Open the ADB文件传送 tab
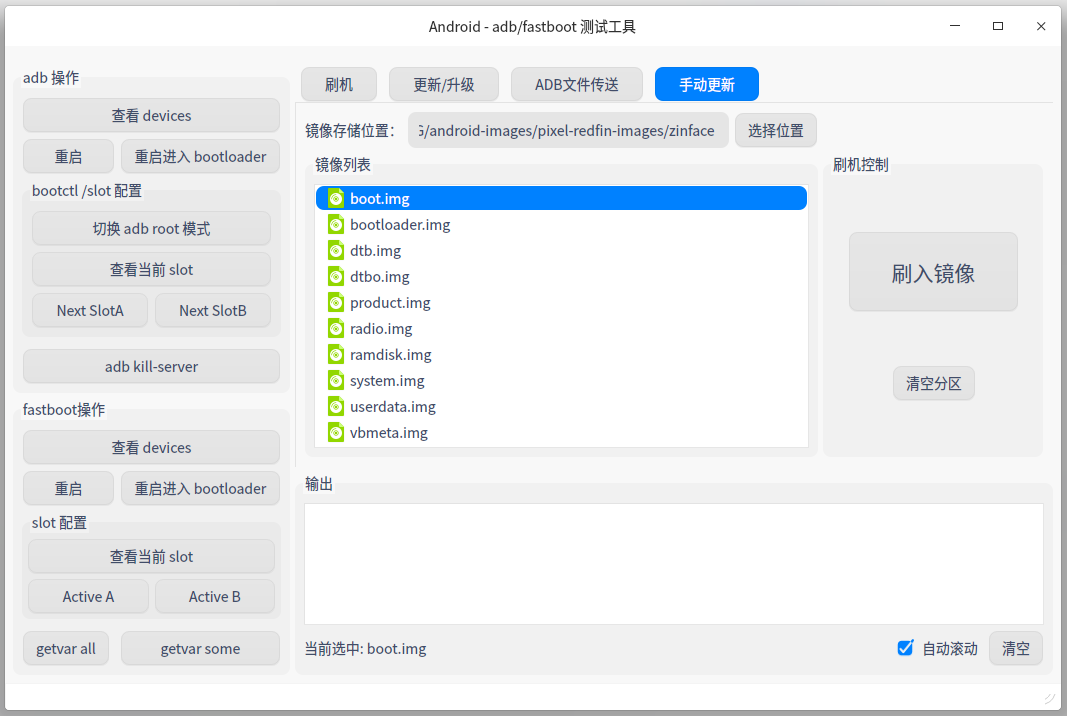This screenshot has width=1067, height=716. click(576, 85)
